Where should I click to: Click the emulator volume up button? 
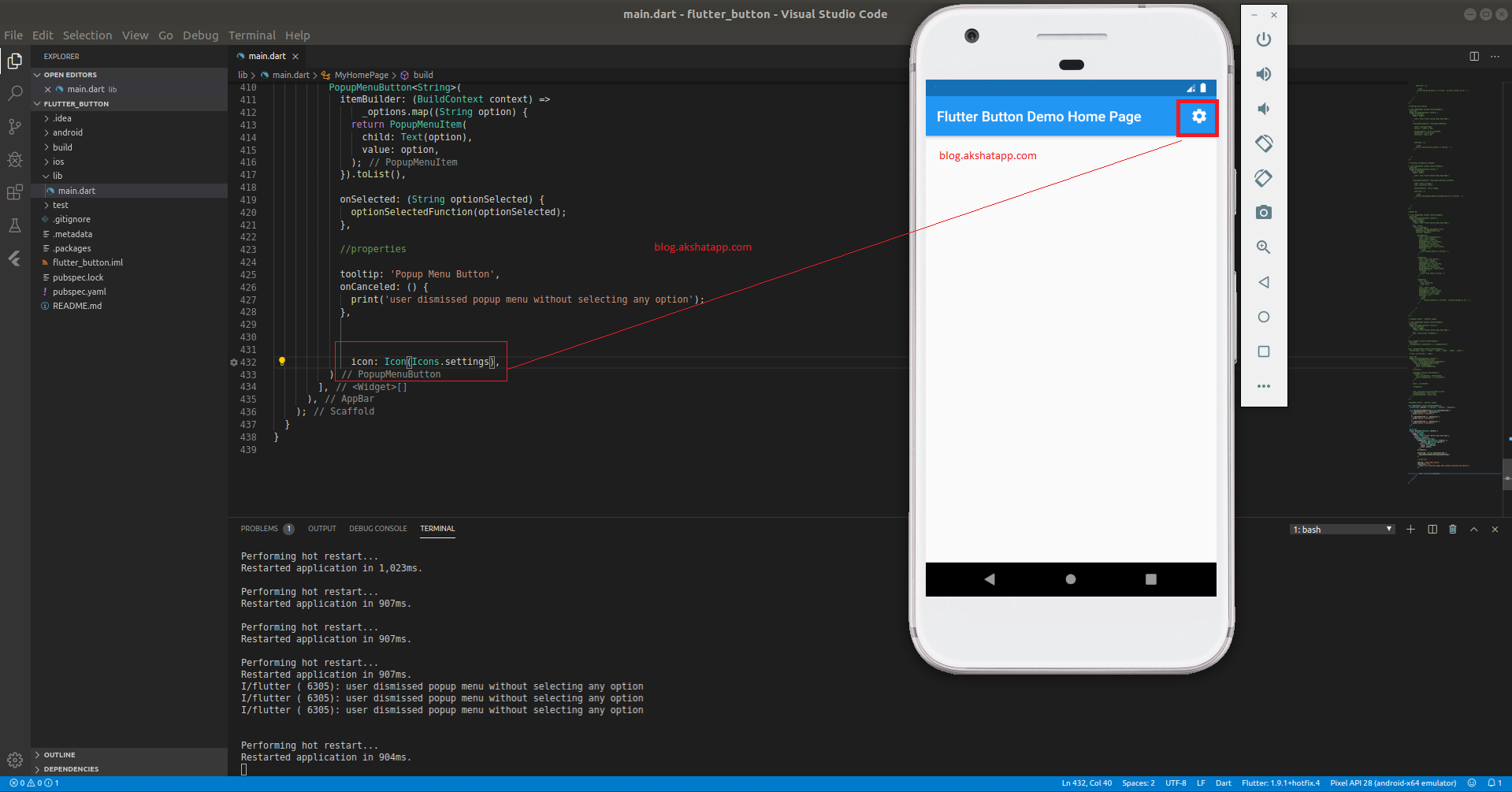1264,74
